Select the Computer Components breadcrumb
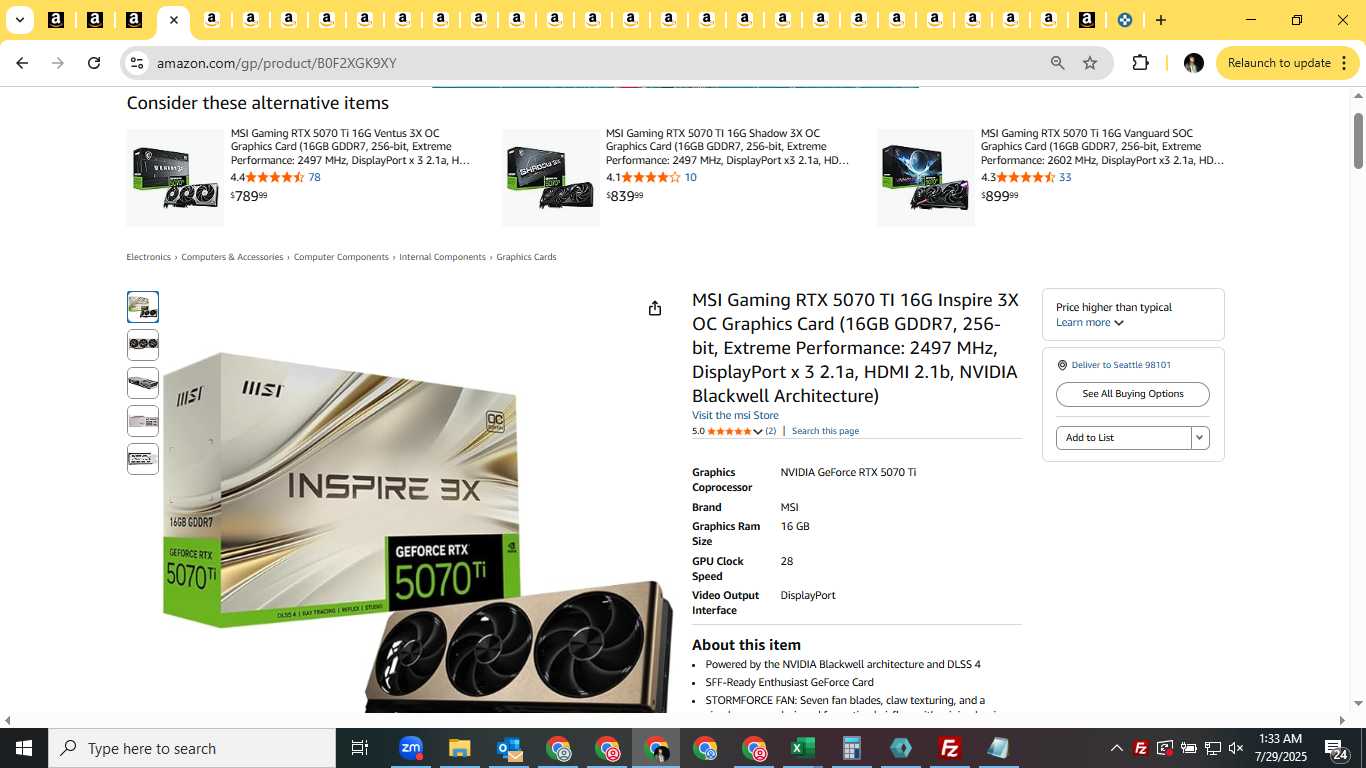 pyautogui.click(x=341, y=257)
